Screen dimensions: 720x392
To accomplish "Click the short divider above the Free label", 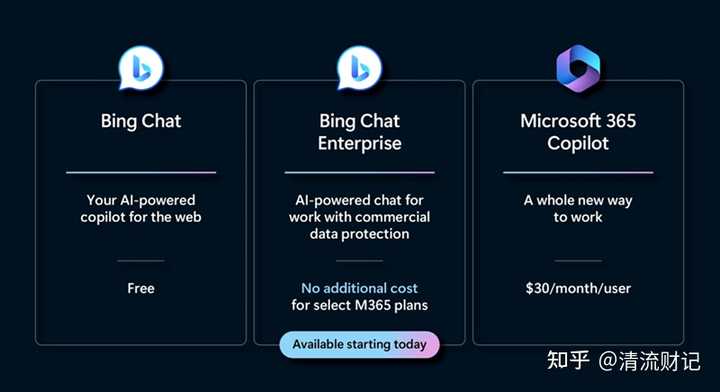I will (x=141, y=261).
